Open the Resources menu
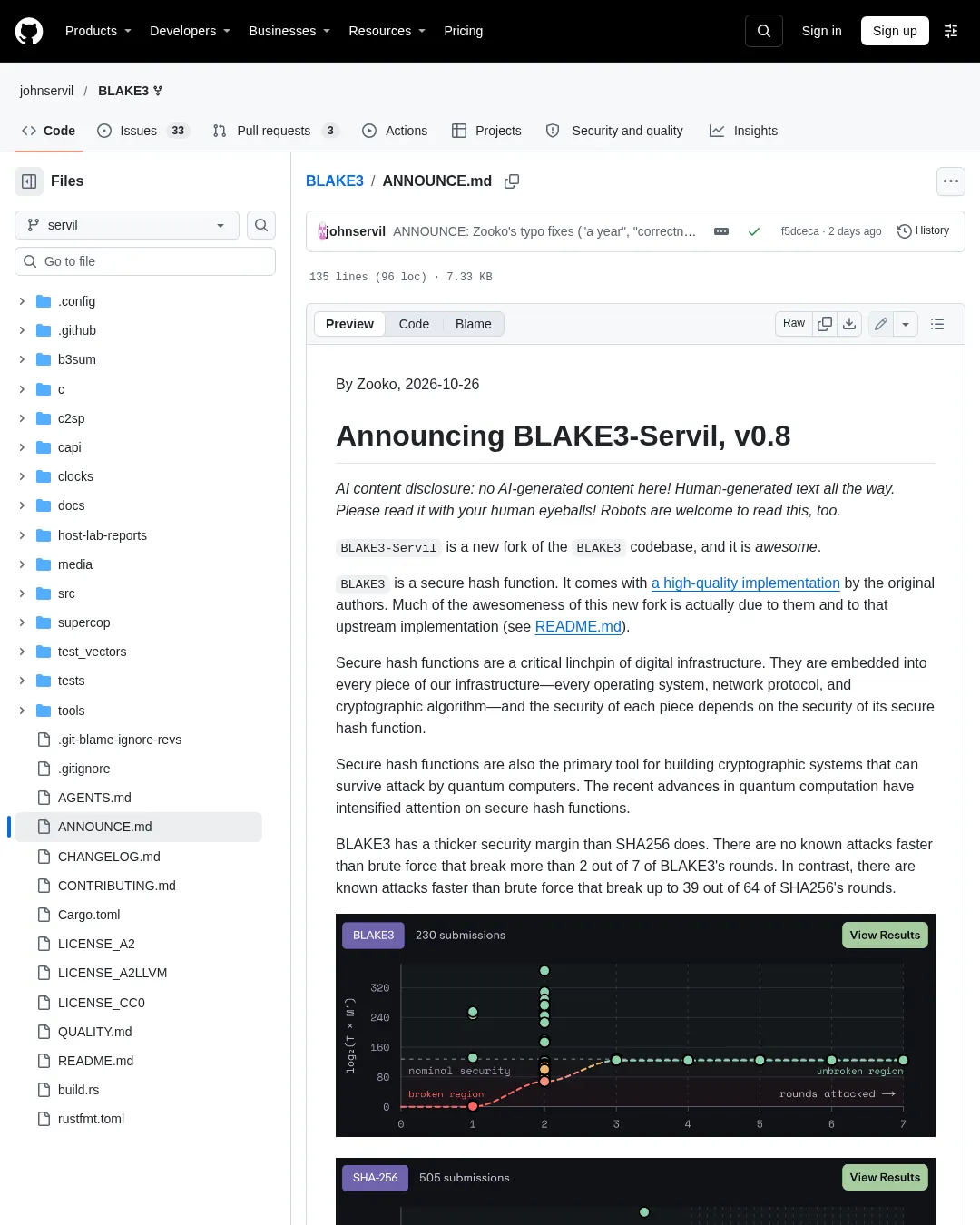 point(387,31)
